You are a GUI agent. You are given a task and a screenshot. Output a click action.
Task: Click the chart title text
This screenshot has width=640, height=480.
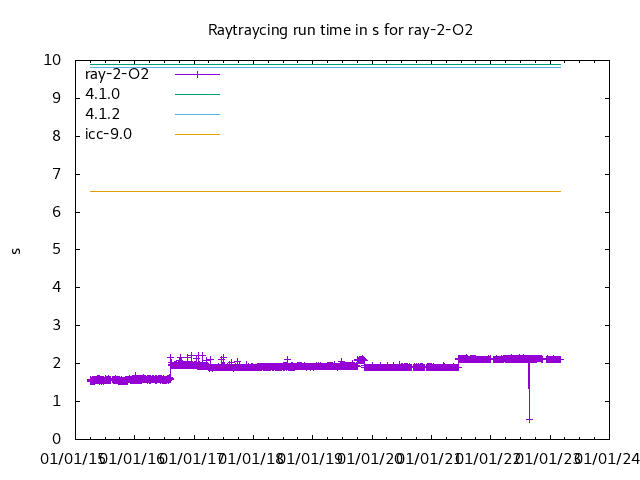pos(340,30)
